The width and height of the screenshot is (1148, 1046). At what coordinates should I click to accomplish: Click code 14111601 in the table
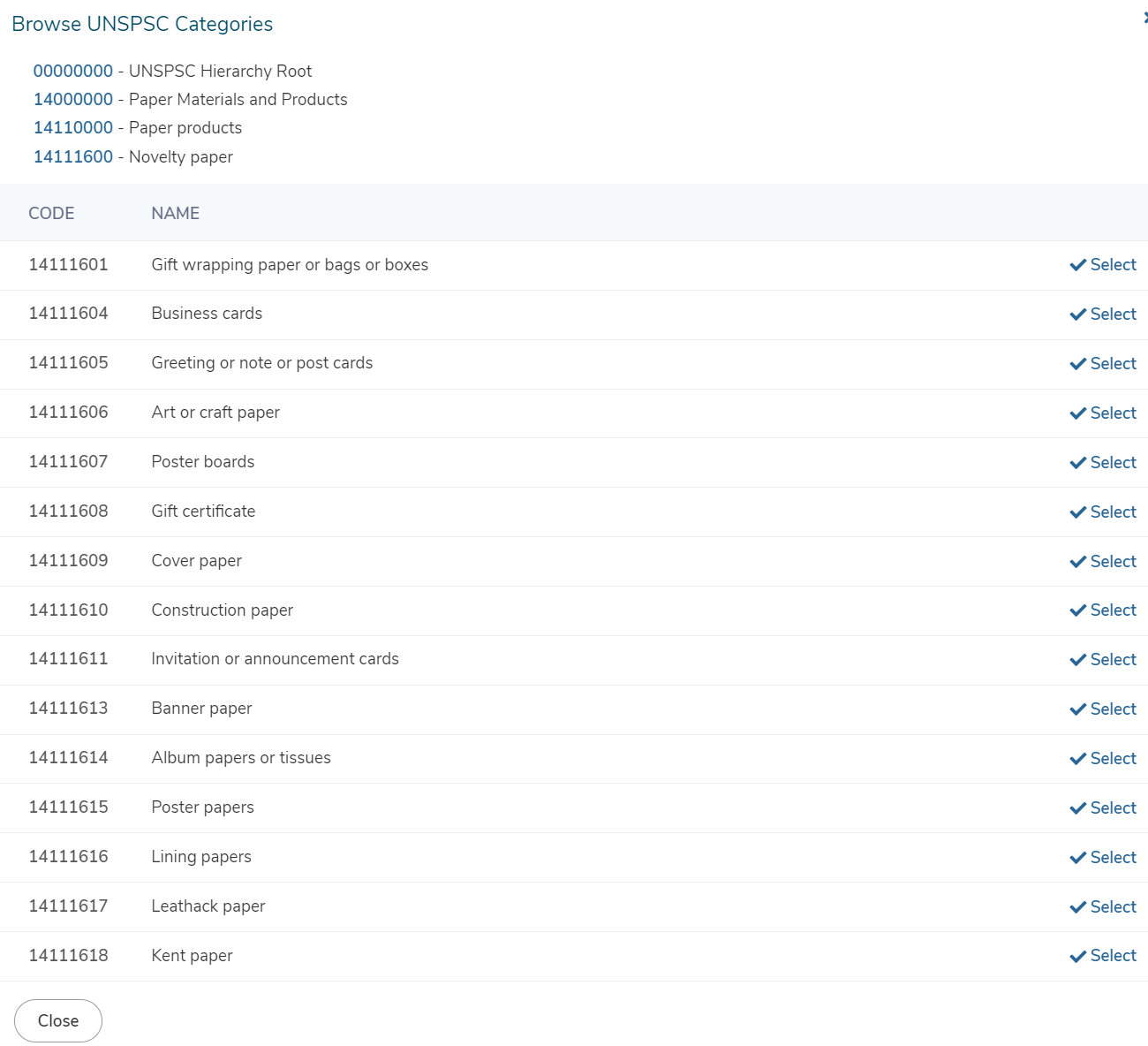[68, 264]
